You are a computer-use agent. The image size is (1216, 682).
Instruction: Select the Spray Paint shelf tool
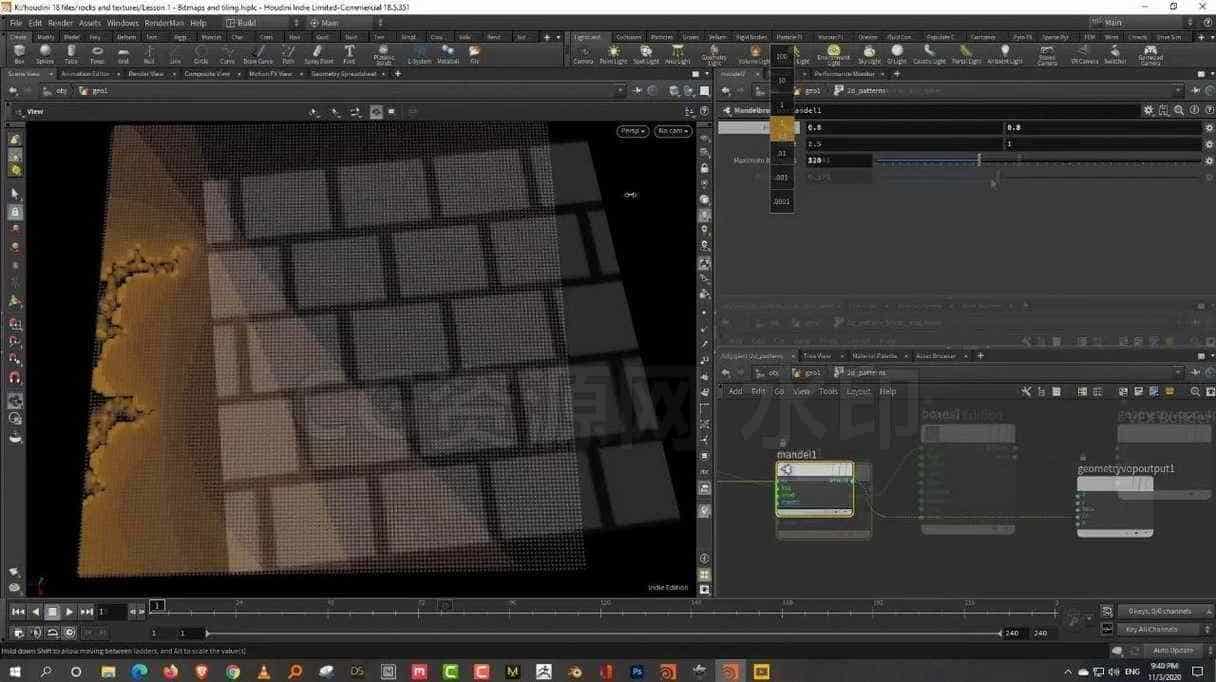(x=317, y=53)
